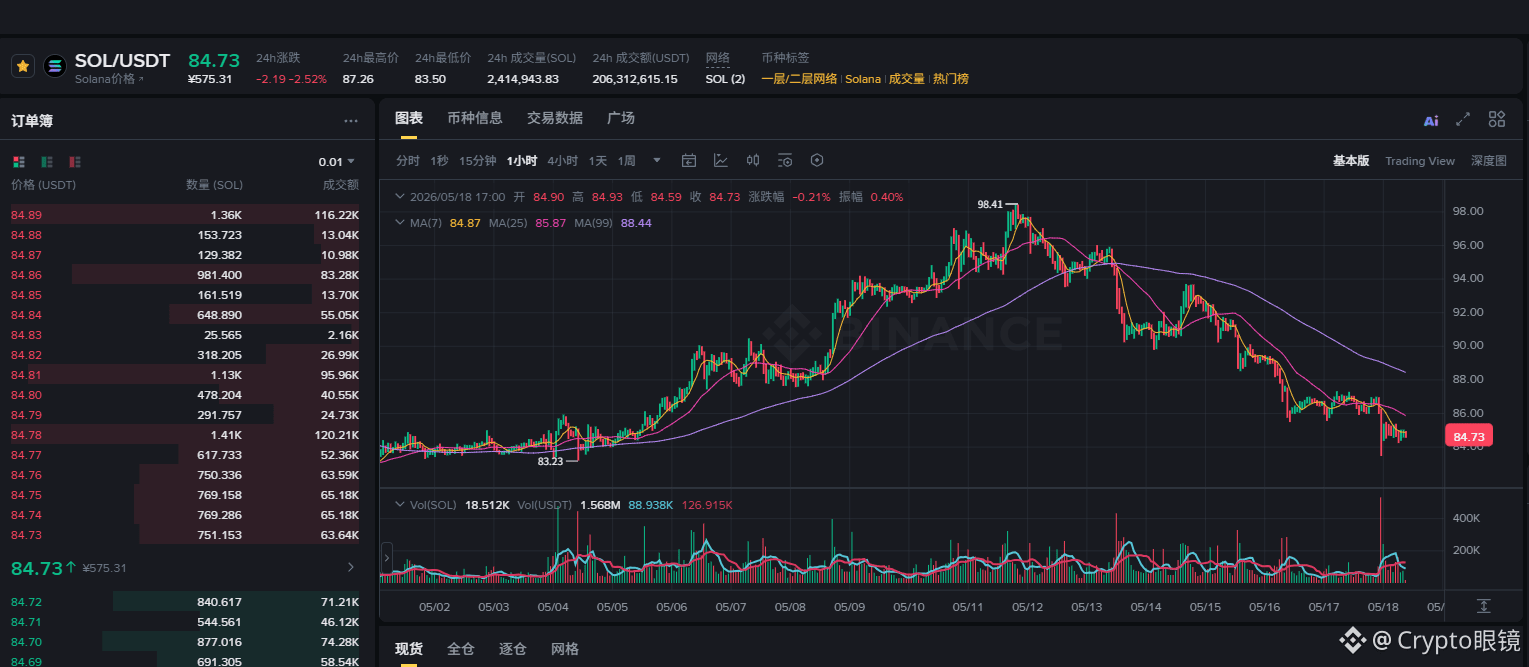Select the 1小时 interval
Viewport: 1529px width, 667px height.
pyautogui.click(x=522, y=161)
